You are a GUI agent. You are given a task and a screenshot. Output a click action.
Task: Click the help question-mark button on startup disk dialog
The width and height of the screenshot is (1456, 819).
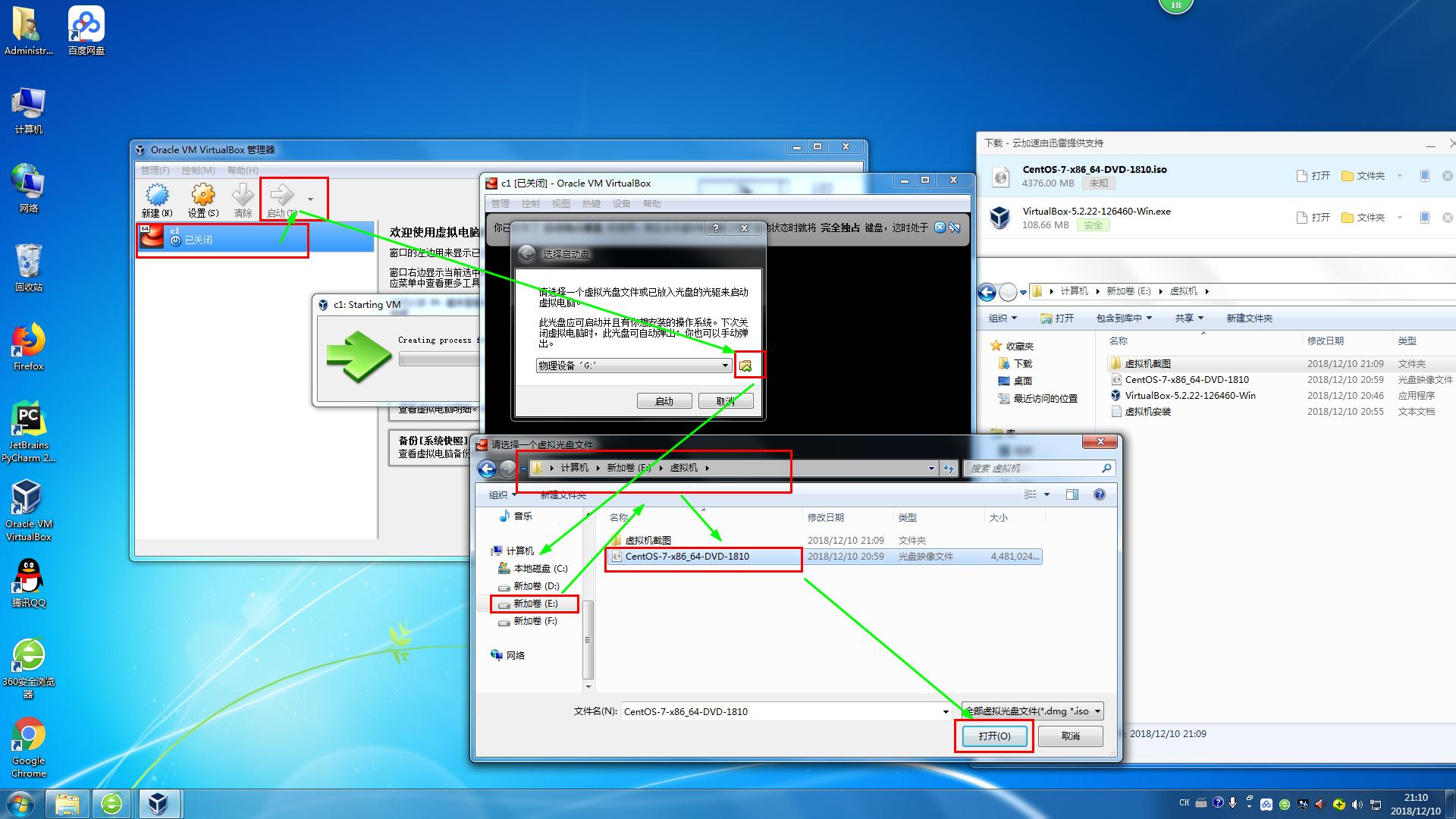pos(716,228)
